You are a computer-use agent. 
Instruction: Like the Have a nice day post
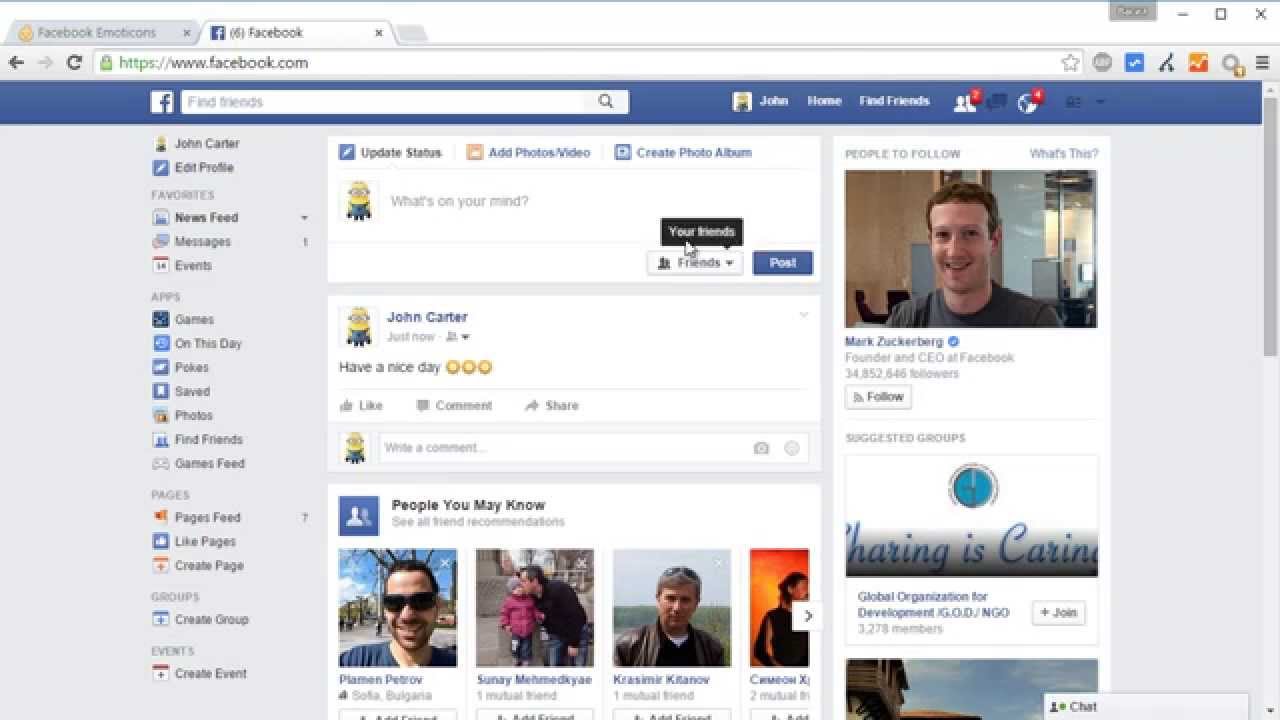[361, 405]
